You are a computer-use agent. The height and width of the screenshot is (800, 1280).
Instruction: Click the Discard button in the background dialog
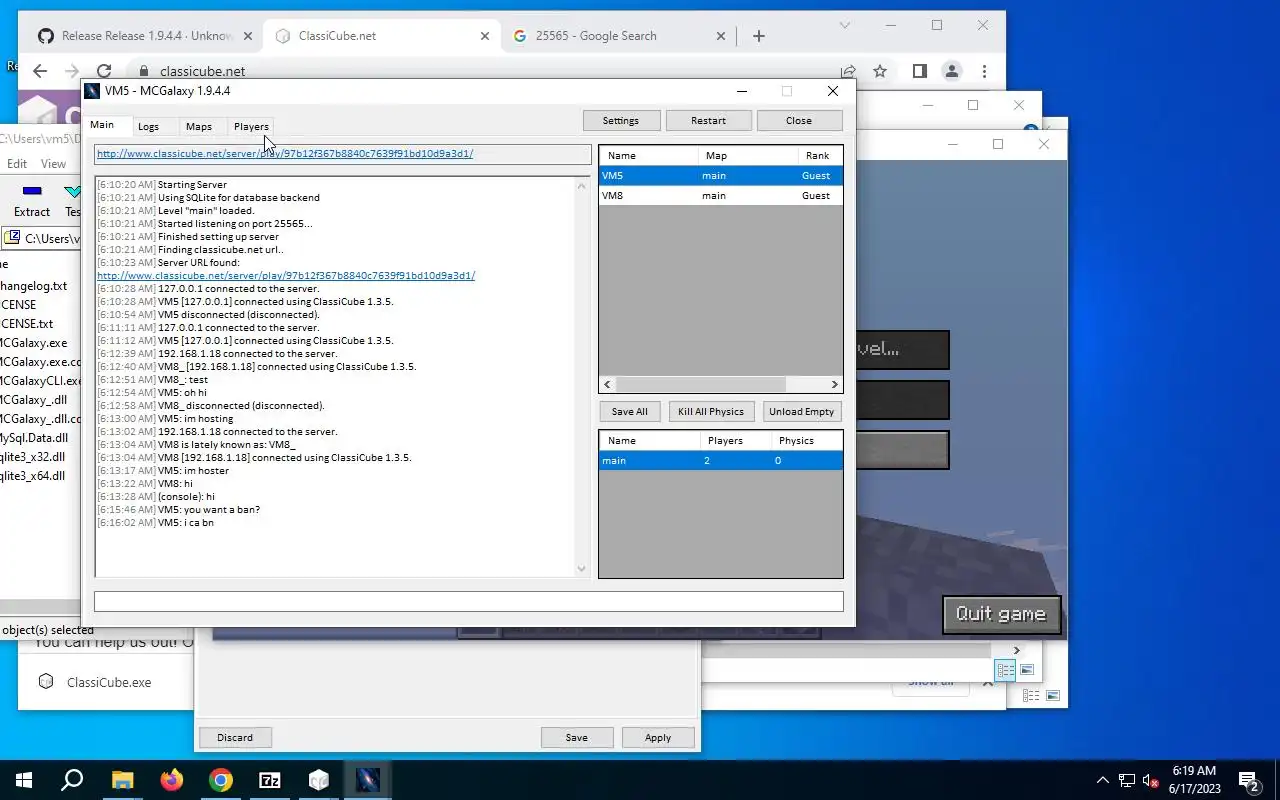(235, 737)
